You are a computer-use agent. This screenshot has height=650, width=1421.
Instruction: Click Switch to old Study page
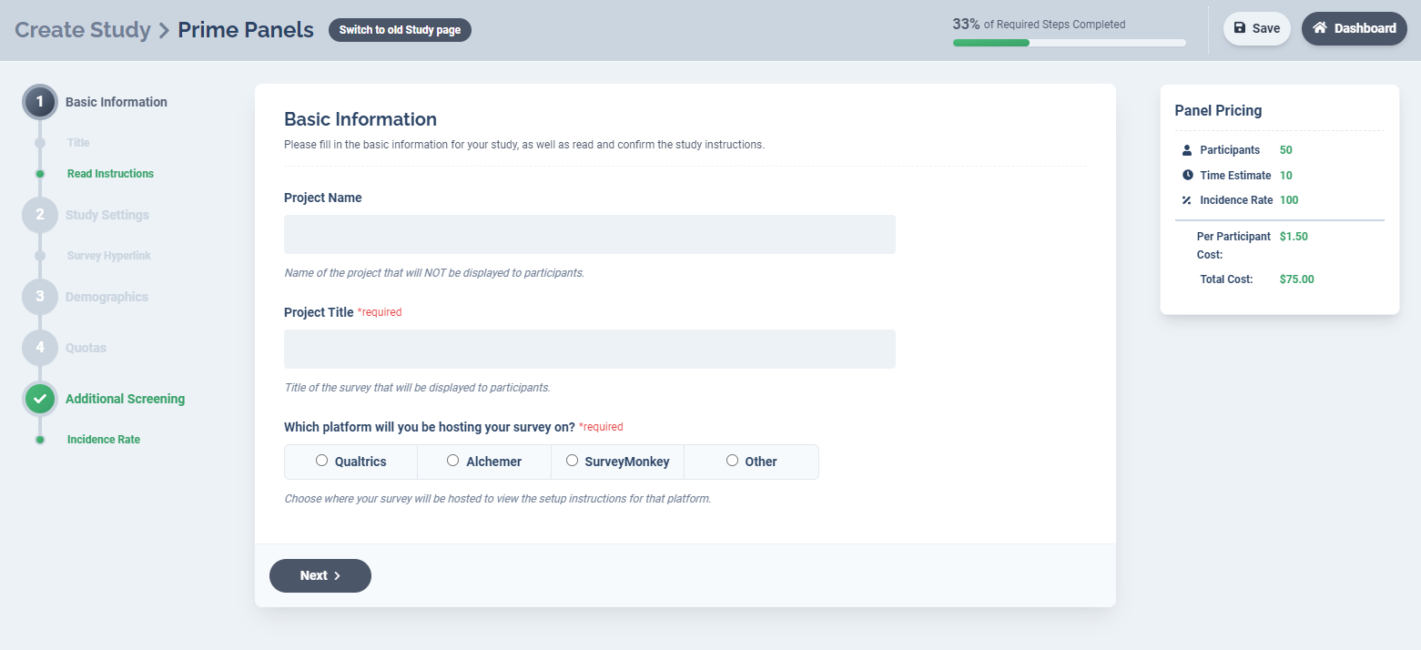pos(399,29)
